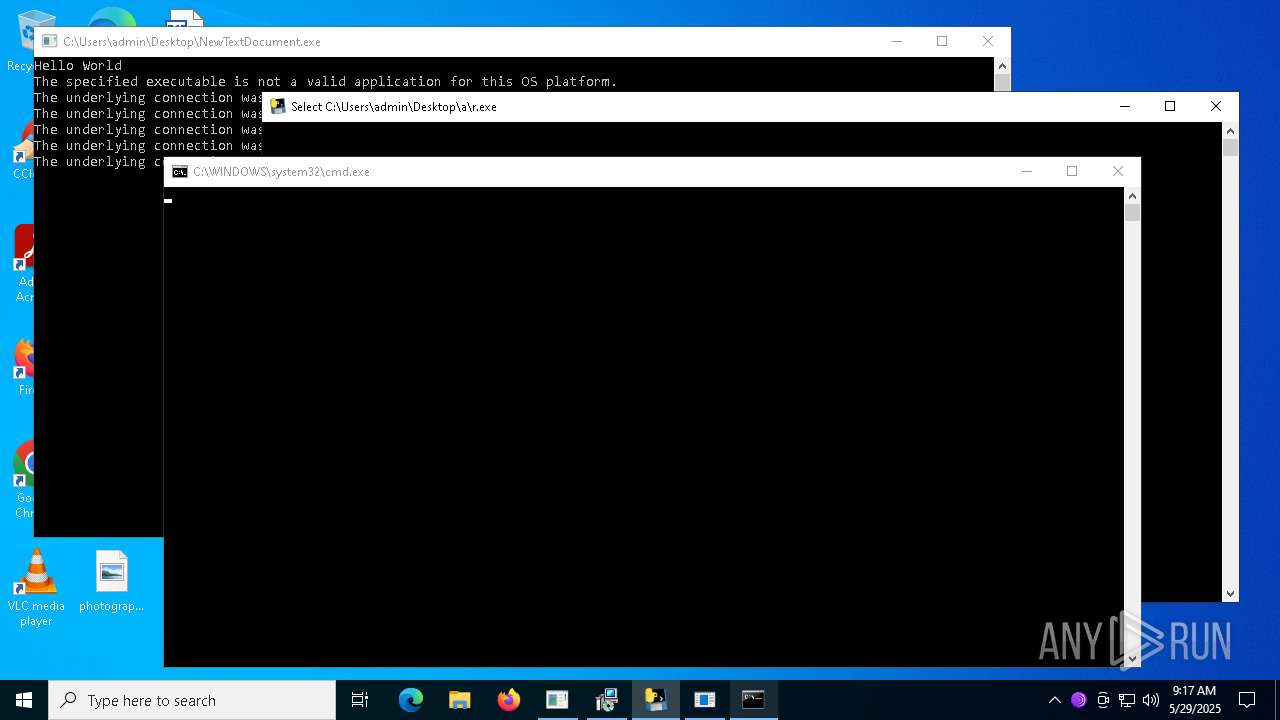Open Adobe Acrobat desktop shortcut
Screen dimensions: 1280x720
[23, 264]
